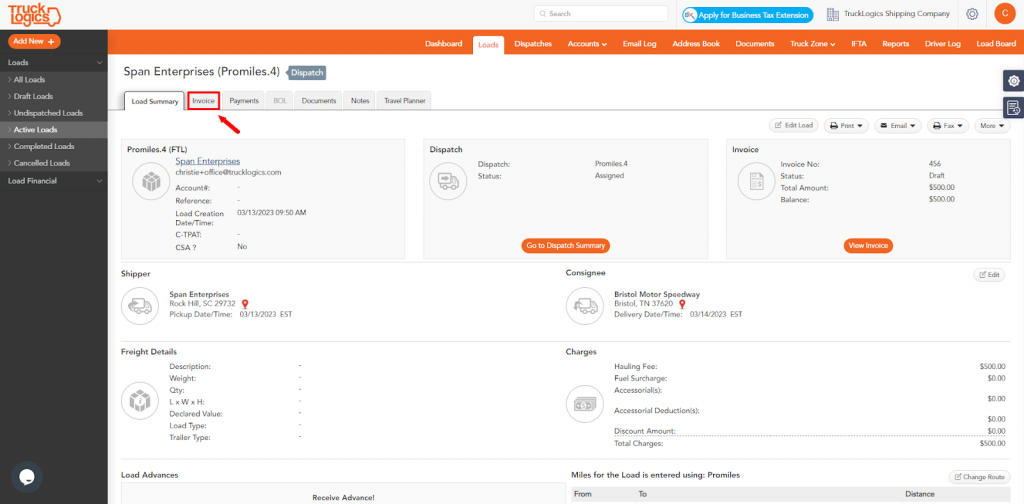Switch to the Invoice tab

tap(203, 101)
